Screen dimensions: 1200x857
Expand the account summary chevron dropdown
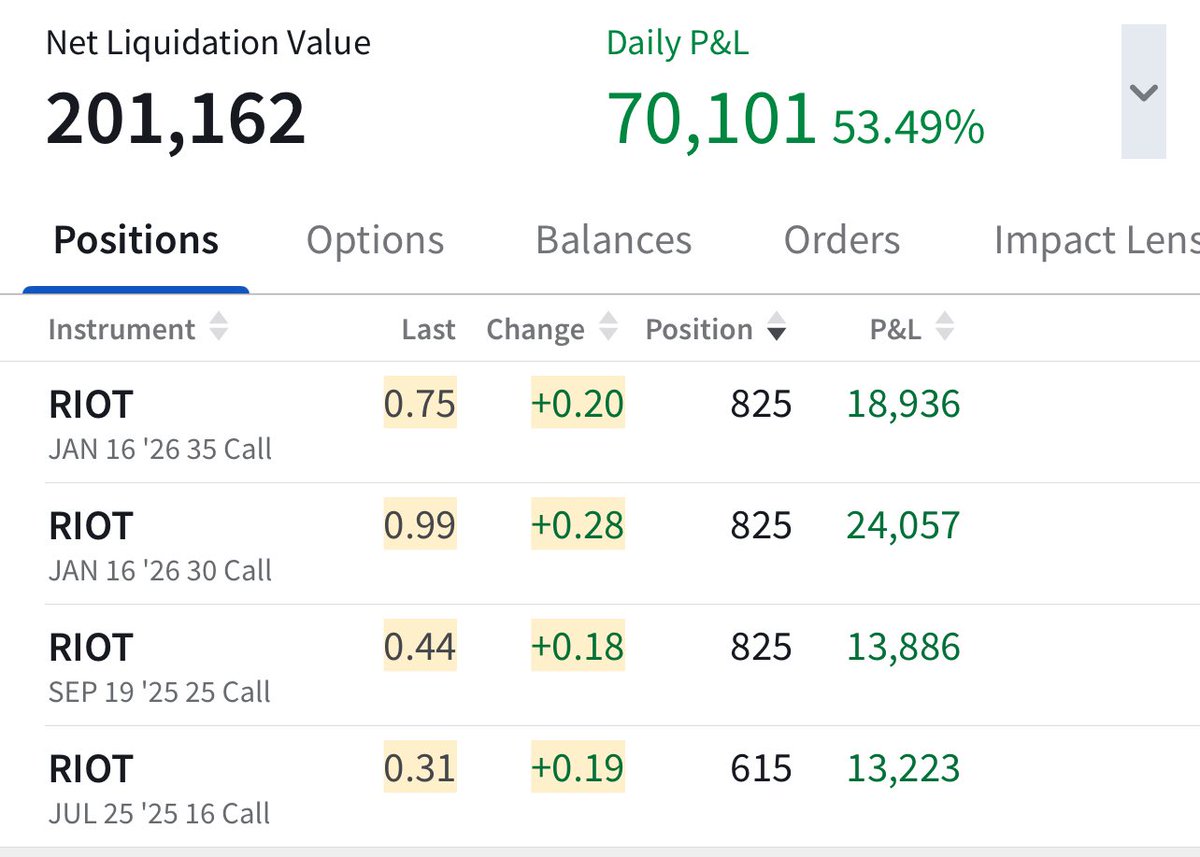(1143, 92)
